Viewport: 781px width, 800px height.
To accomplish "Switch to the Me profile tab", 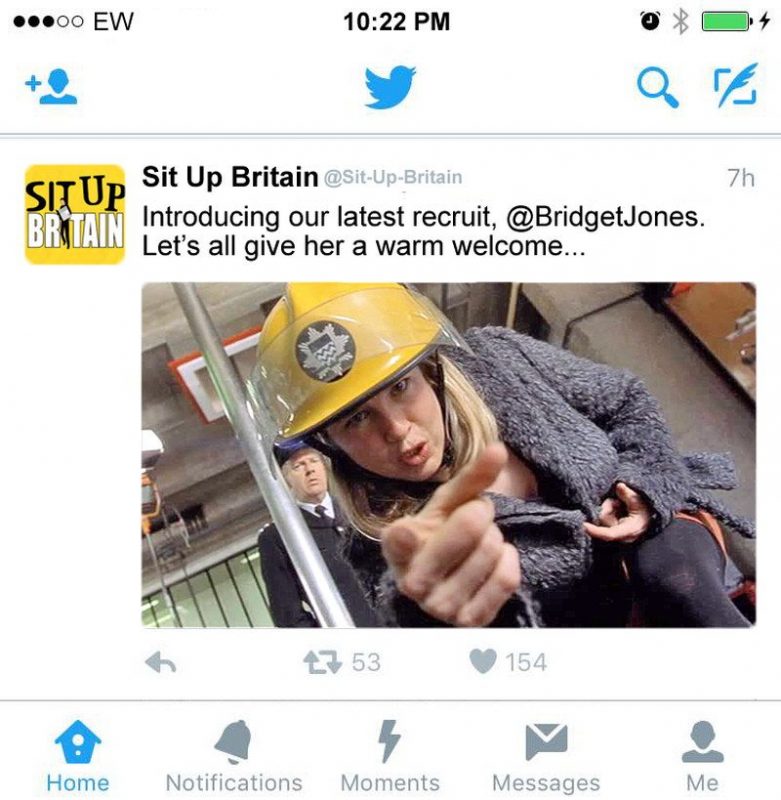I will tap(702, 757).
